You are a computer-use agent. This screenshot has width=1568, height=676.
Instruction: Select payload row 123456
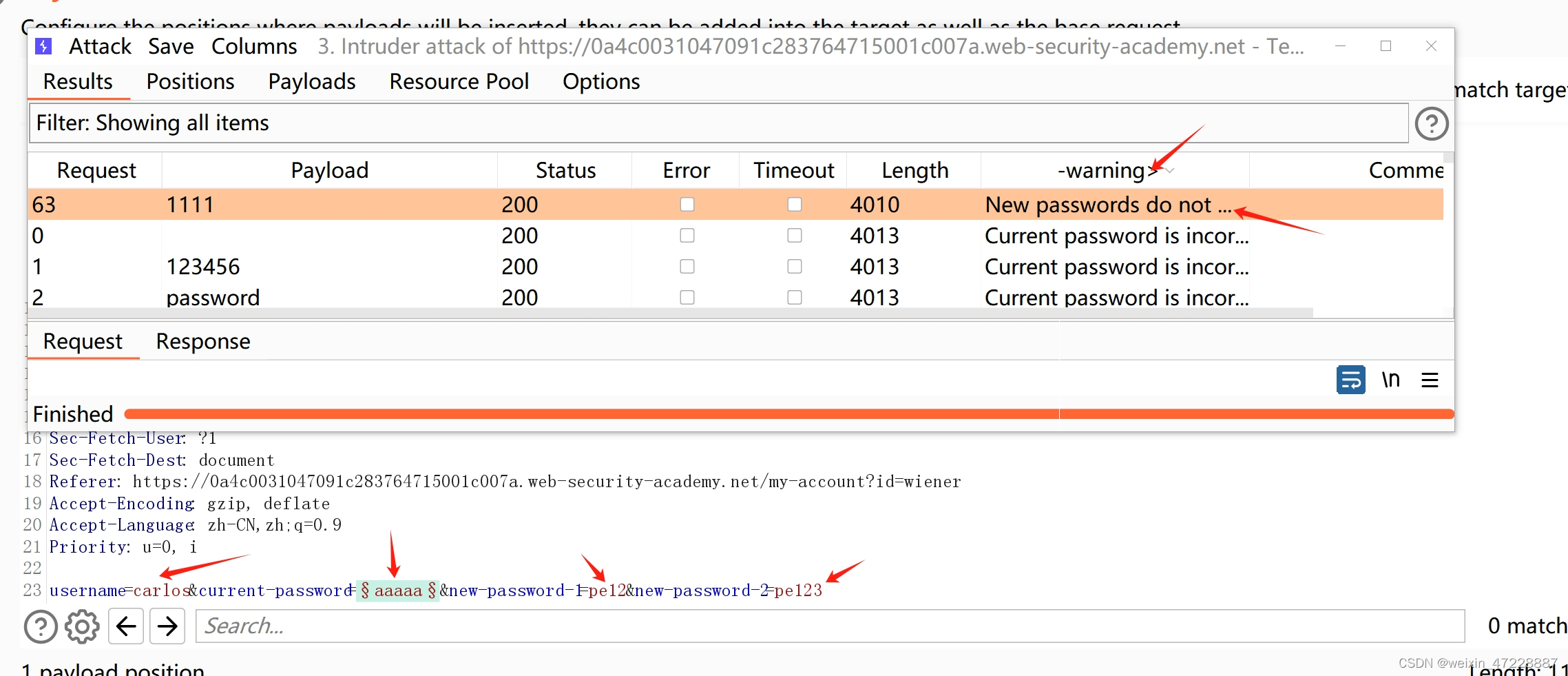735,267
